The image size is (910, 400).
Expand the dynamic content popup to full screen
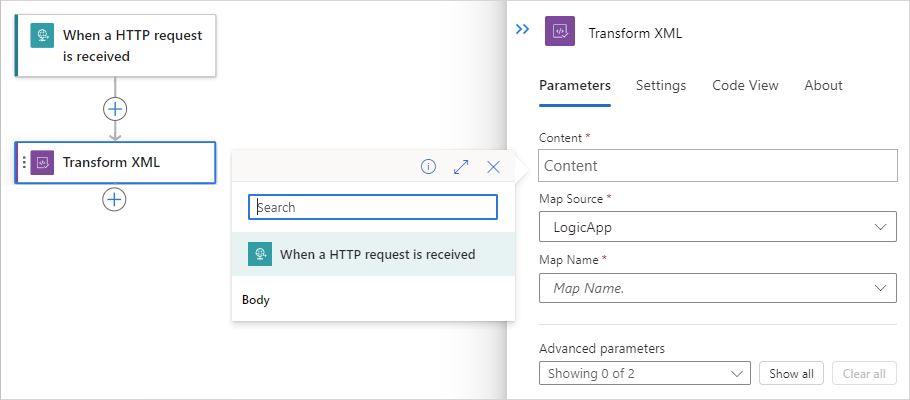coord(461,167)
